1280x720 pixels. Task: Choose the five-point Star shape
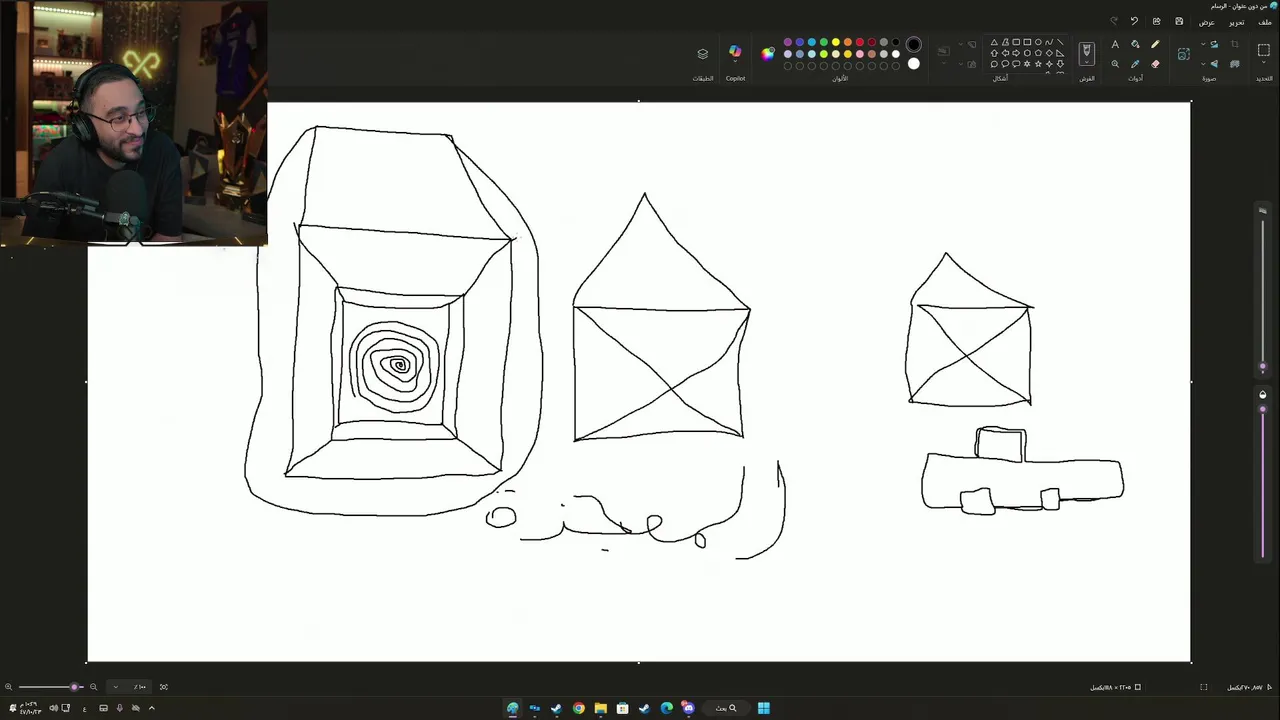coord(1038,63)
